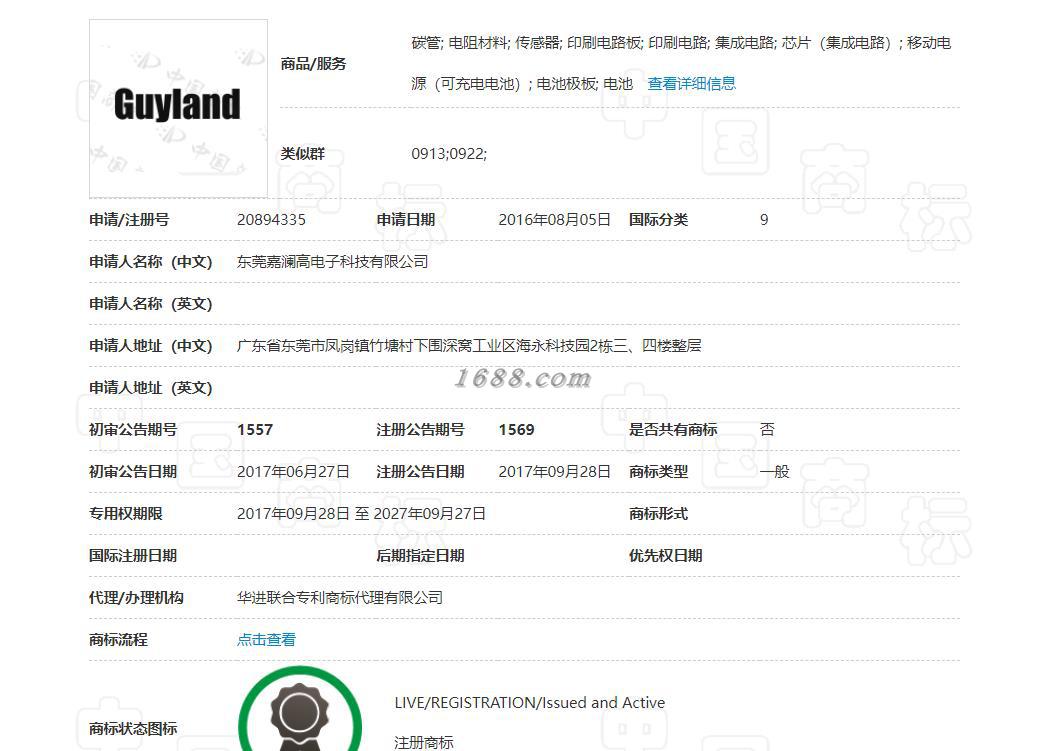Click the 注册商标 status text

click(x=424, y=742)
